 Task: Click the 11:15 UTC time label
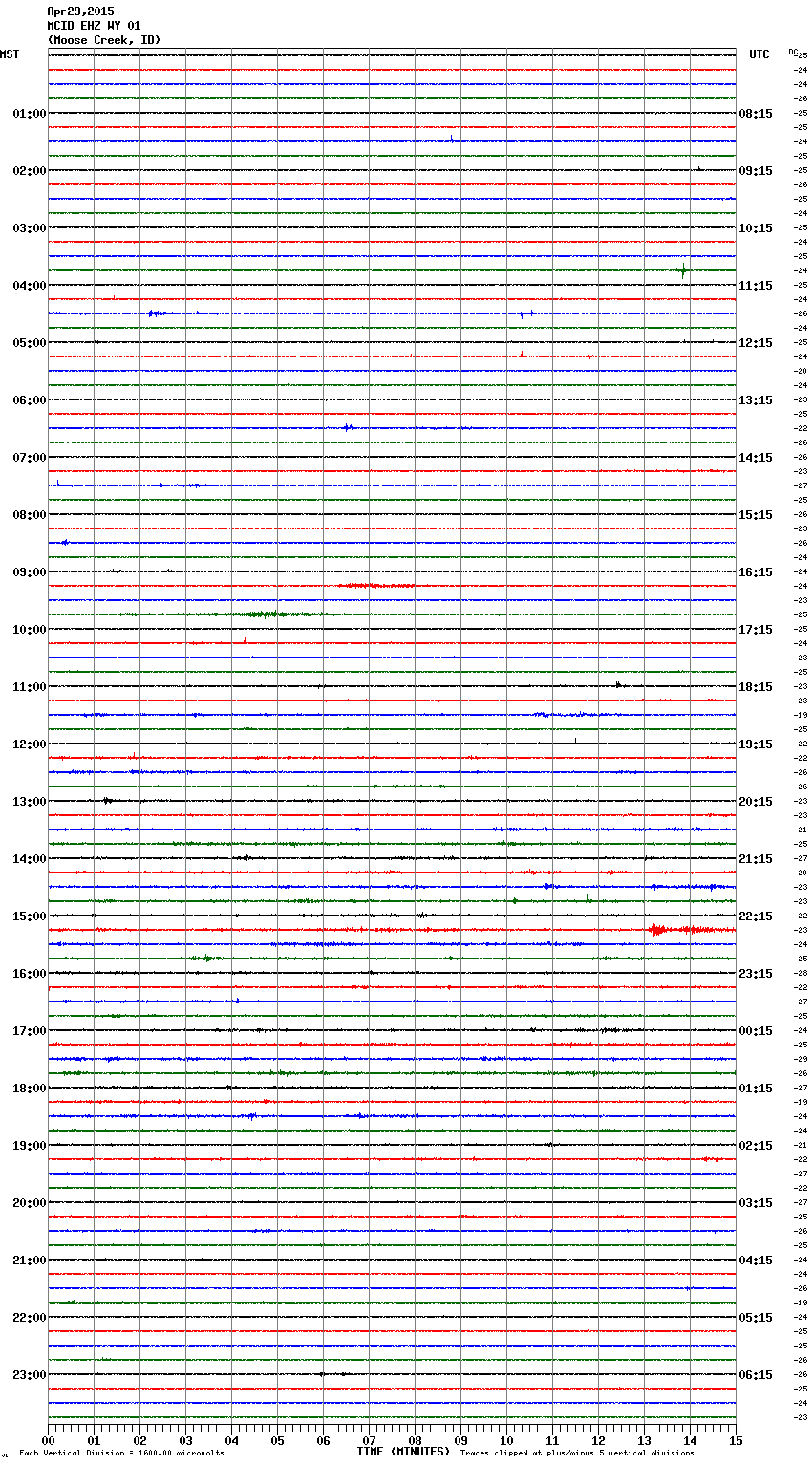point(756,286)
